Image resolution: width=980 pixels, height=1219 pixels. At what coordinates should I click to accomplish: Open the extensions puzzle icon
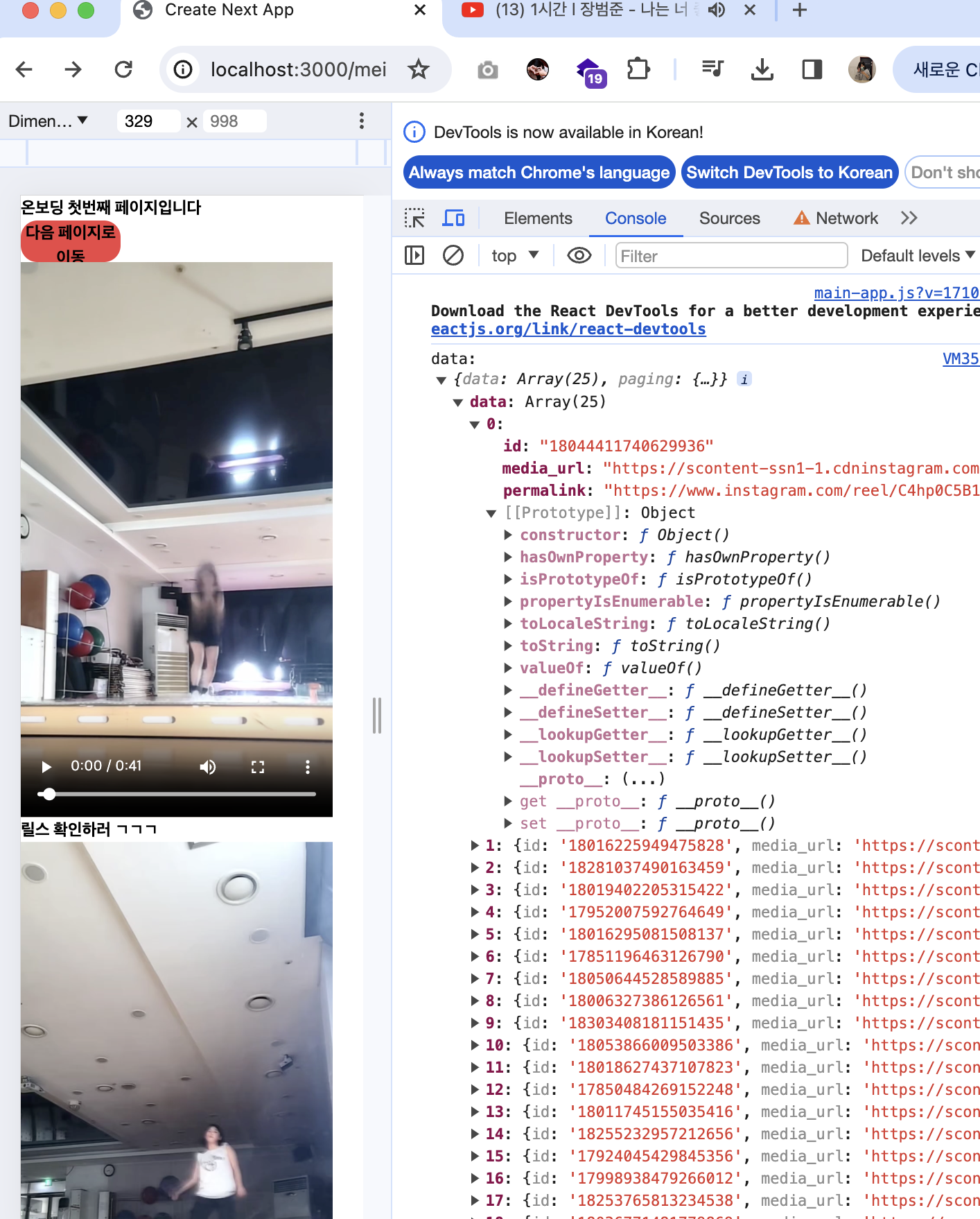point(638,69)
